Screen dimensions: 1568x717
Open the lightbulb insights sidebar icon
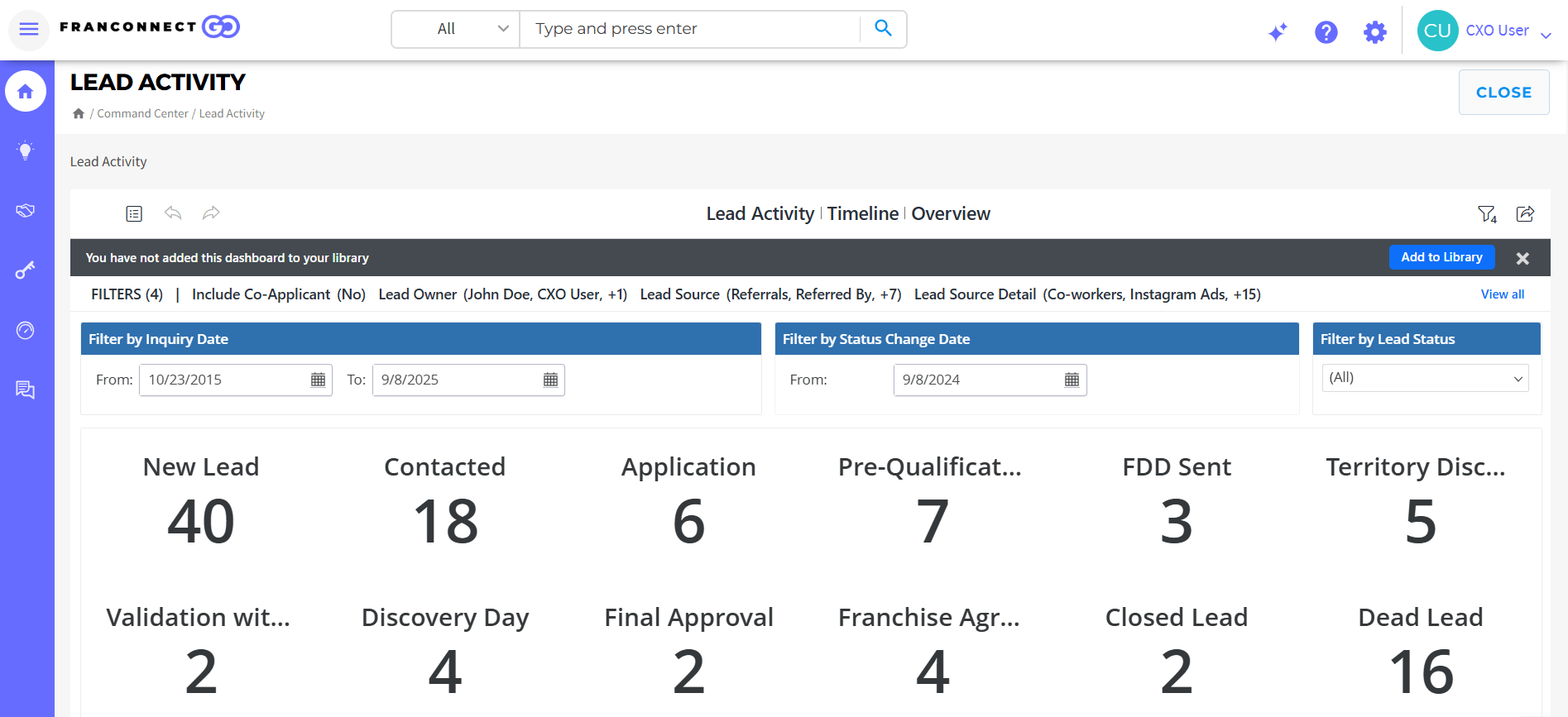[x=26, y=151]
